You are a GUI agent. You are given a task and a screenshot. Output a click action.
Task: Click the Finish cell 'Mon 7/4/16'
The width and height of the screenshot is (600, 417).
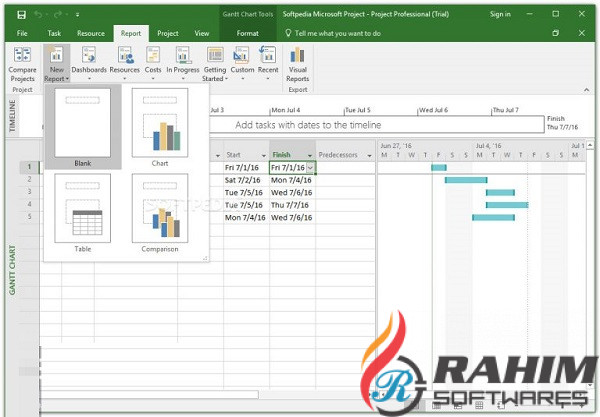tap(292, 180)
